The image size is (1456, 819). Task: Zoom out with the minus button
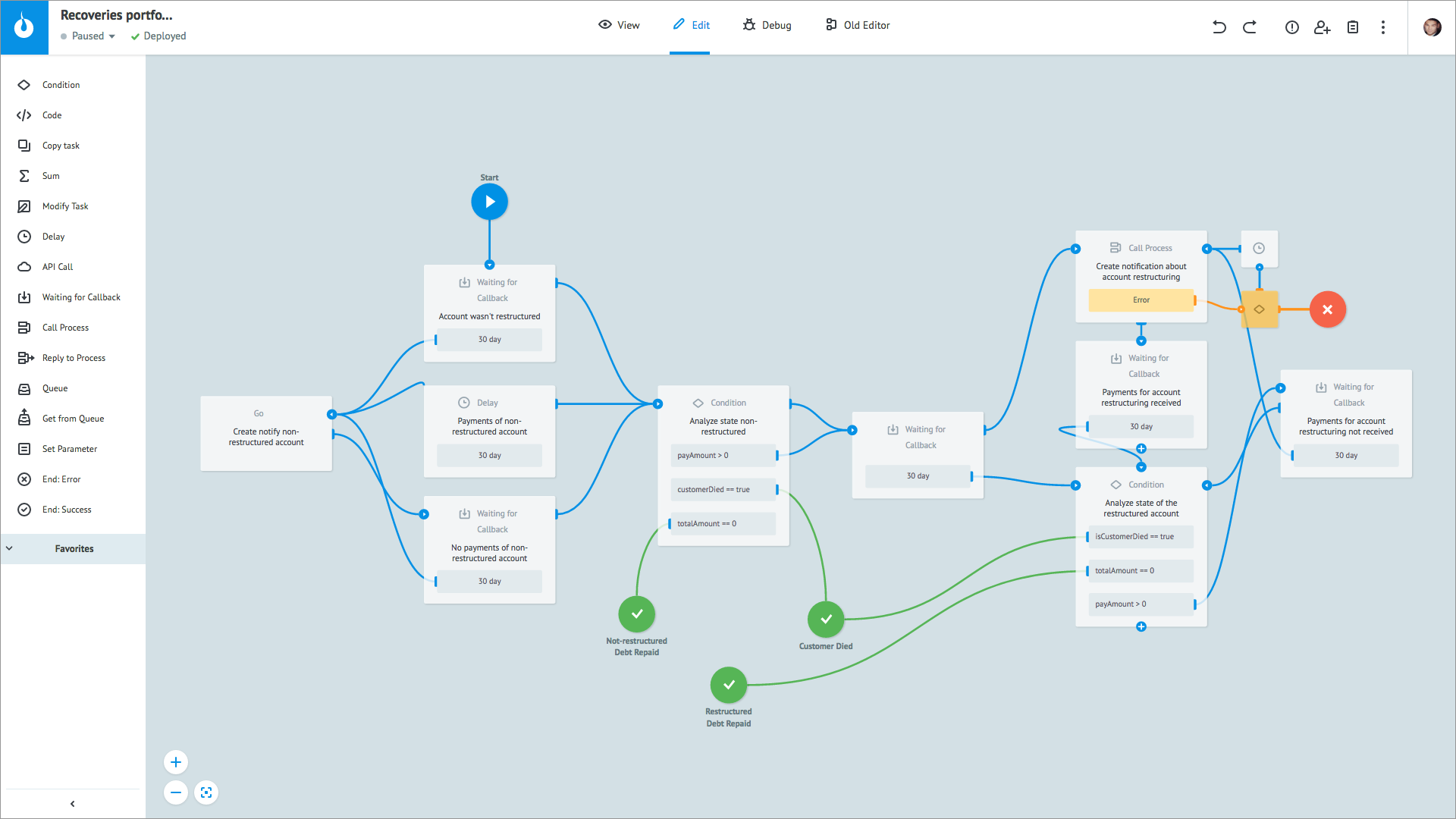(176, 792)
